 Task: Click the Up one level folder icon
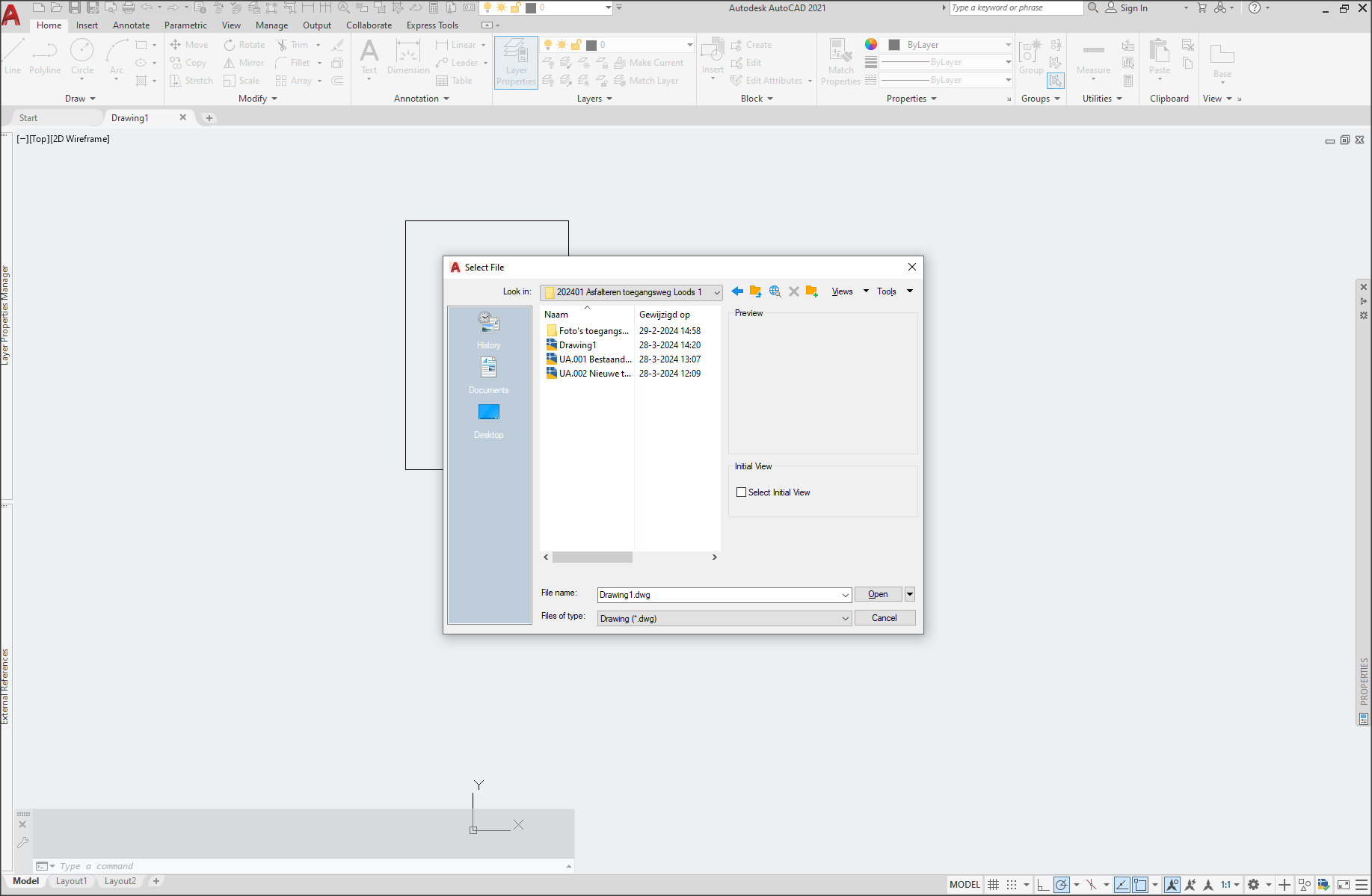click(755, 291)
